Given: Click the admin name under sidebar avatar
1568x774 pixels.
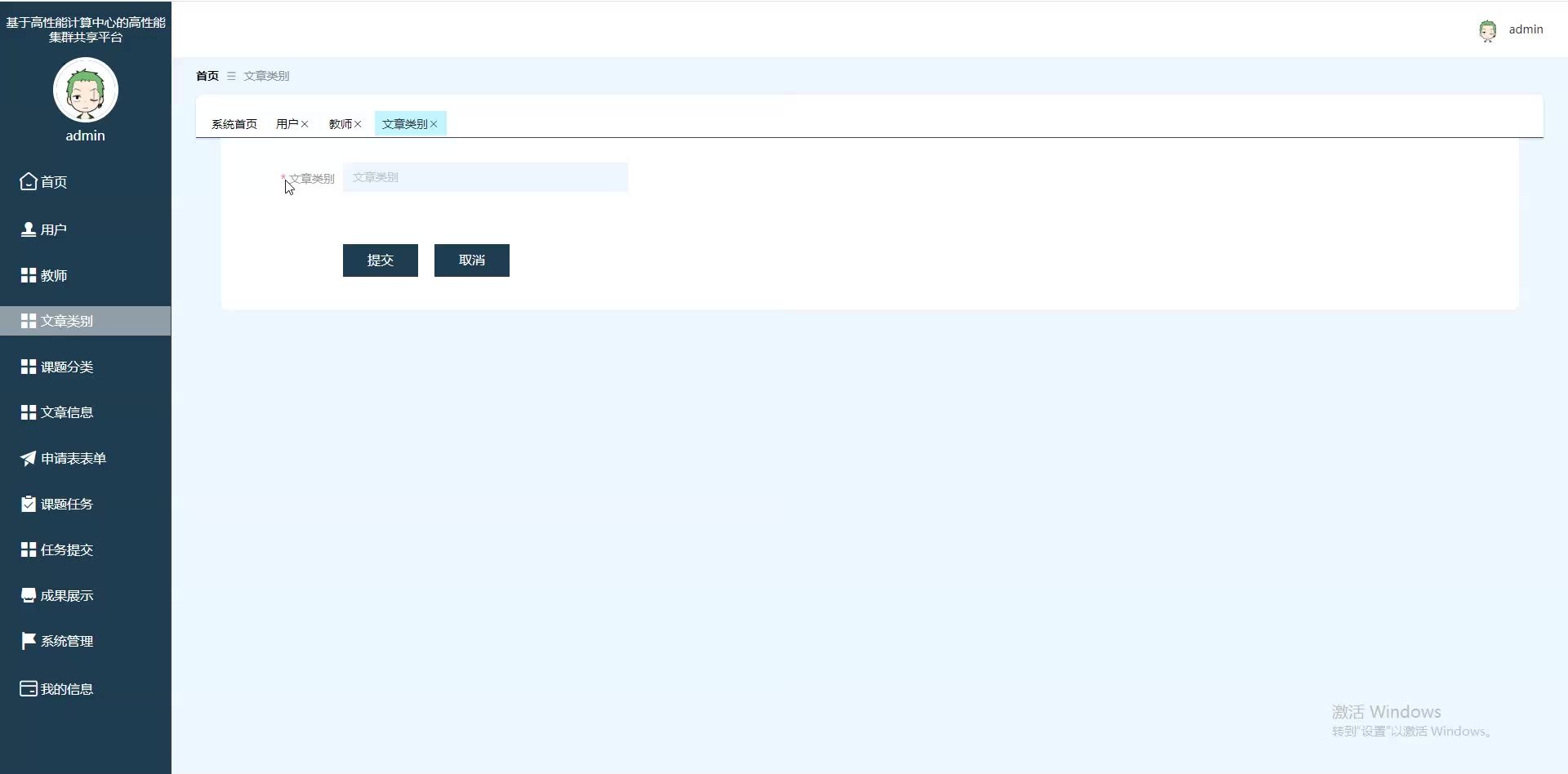Looking at the screenshot, I should click(x=86, y=136).
